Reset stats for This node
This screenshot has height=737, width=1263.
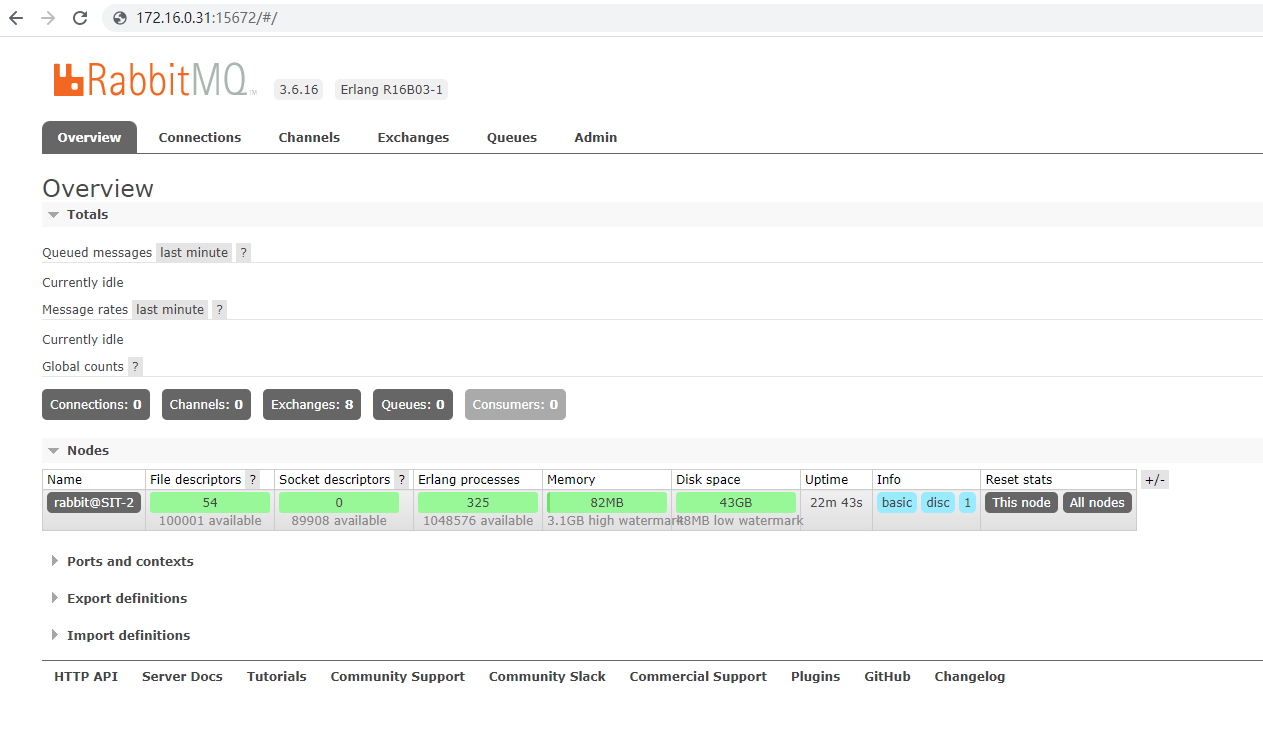(1020, 502)
